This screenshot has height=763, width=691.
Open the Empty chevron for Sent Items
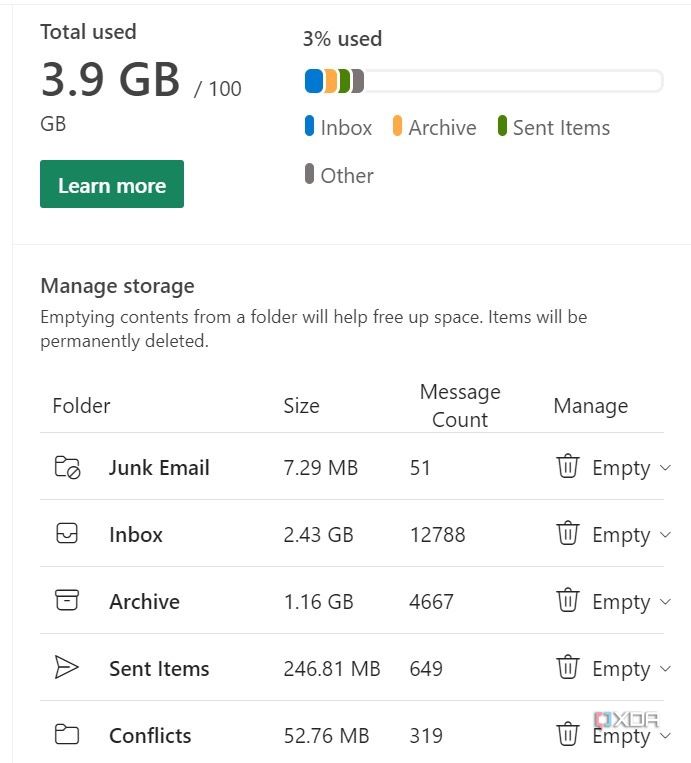pyautogui.click(x=666, y=669)
